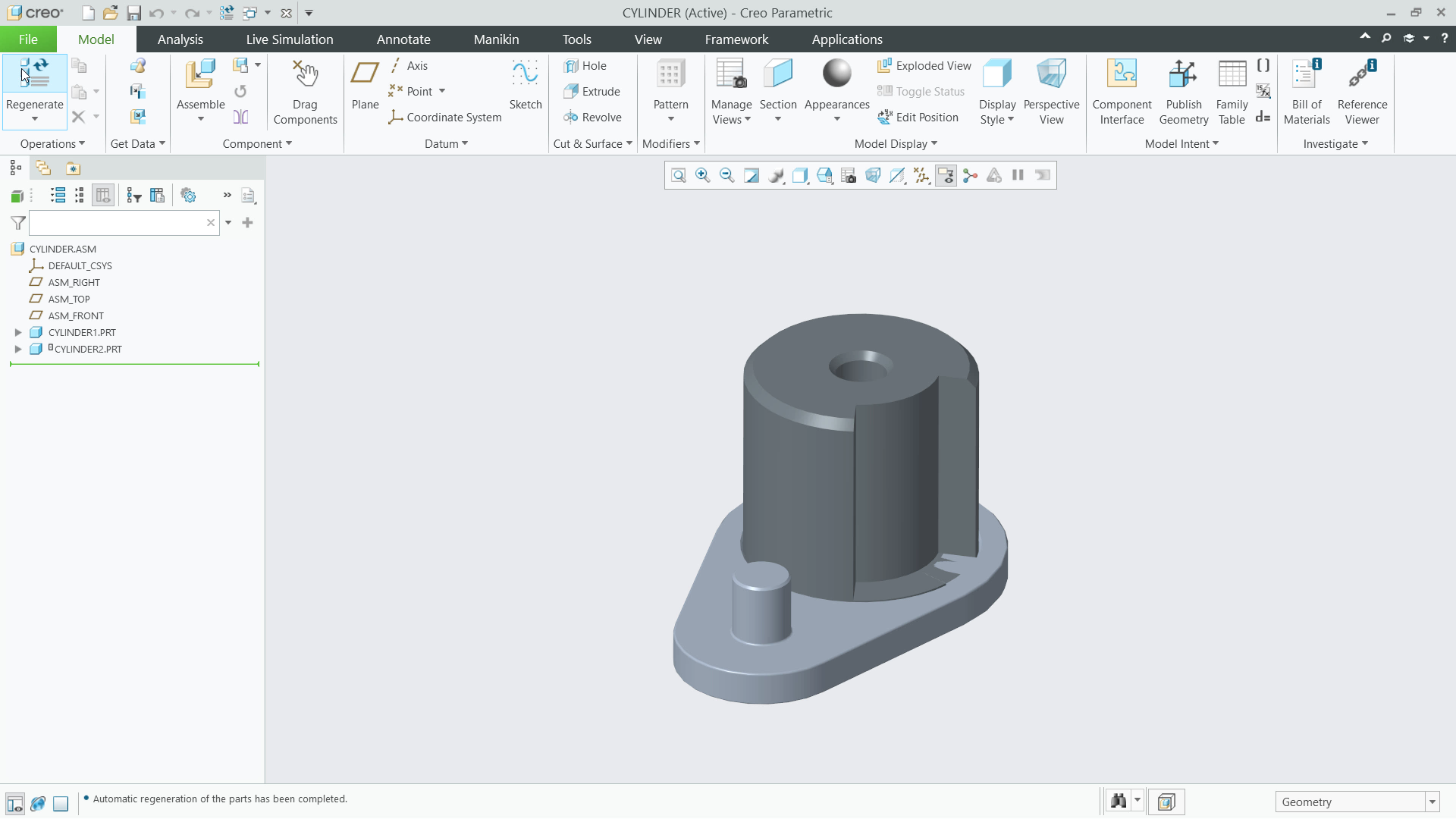Viewport: 1456px width, 819px height.
Task: Click the Saved Orientations view icon
Action: pyautogui.click(x=824, y=175)
